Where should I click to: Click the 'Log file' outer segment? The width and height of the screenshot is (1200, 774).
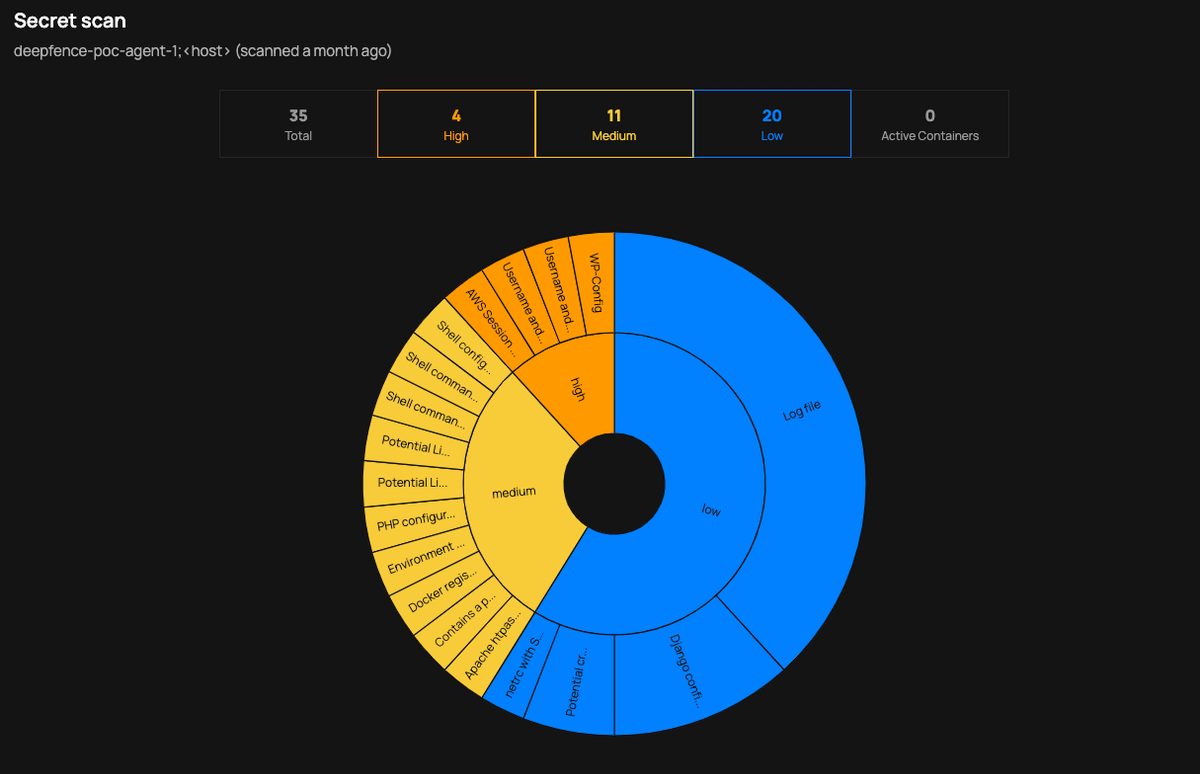[802, 412]
